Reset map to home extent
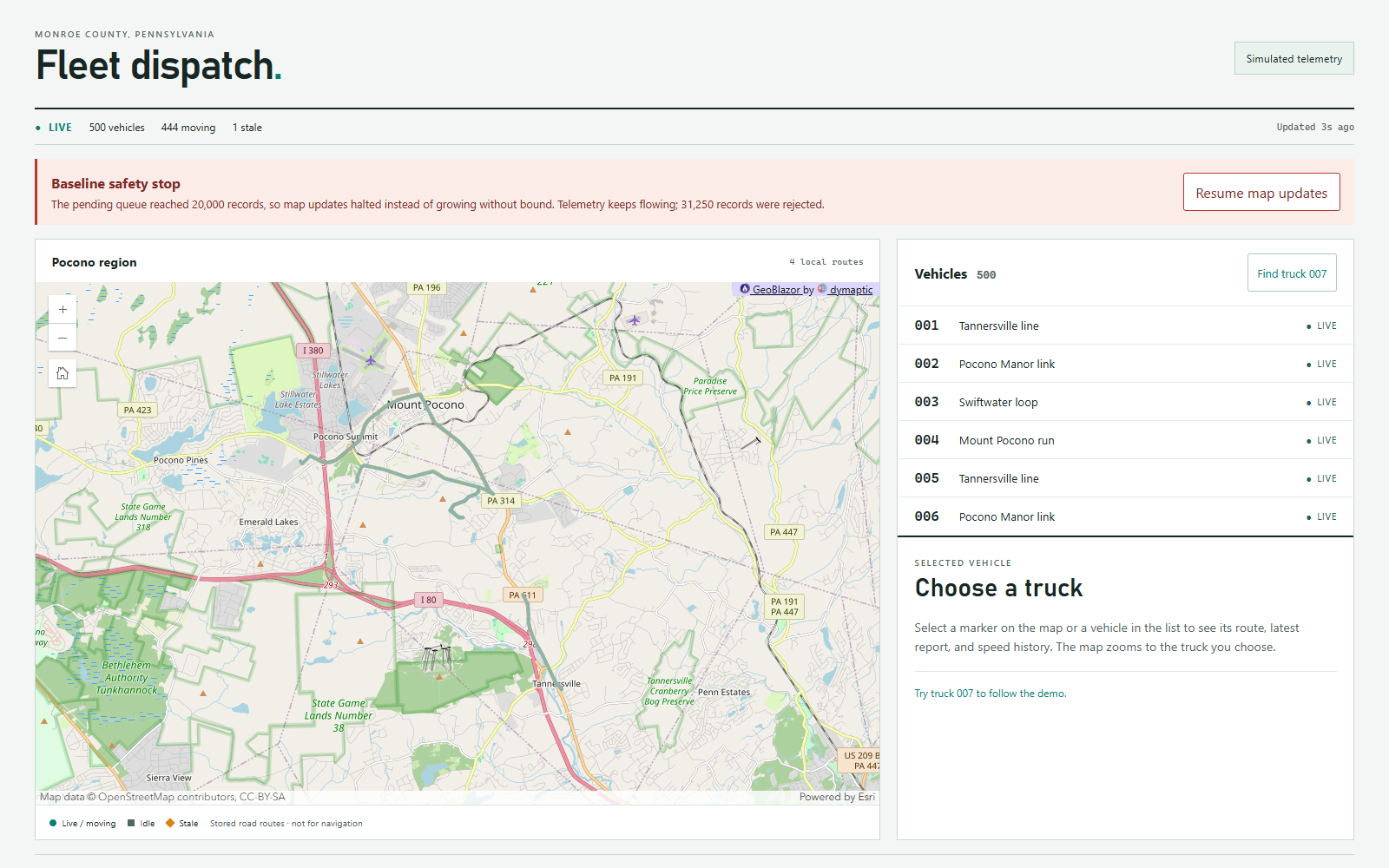This screenshot has width=1389, height=868. click(63, 373)
